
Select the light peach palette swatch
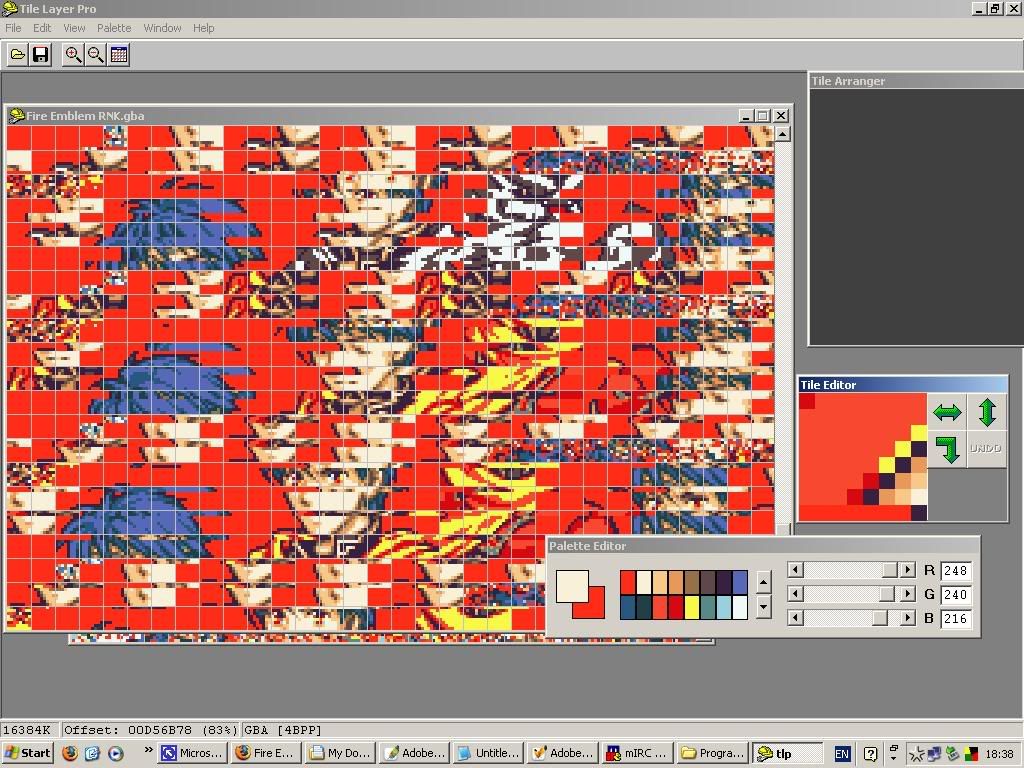(660, 583)
